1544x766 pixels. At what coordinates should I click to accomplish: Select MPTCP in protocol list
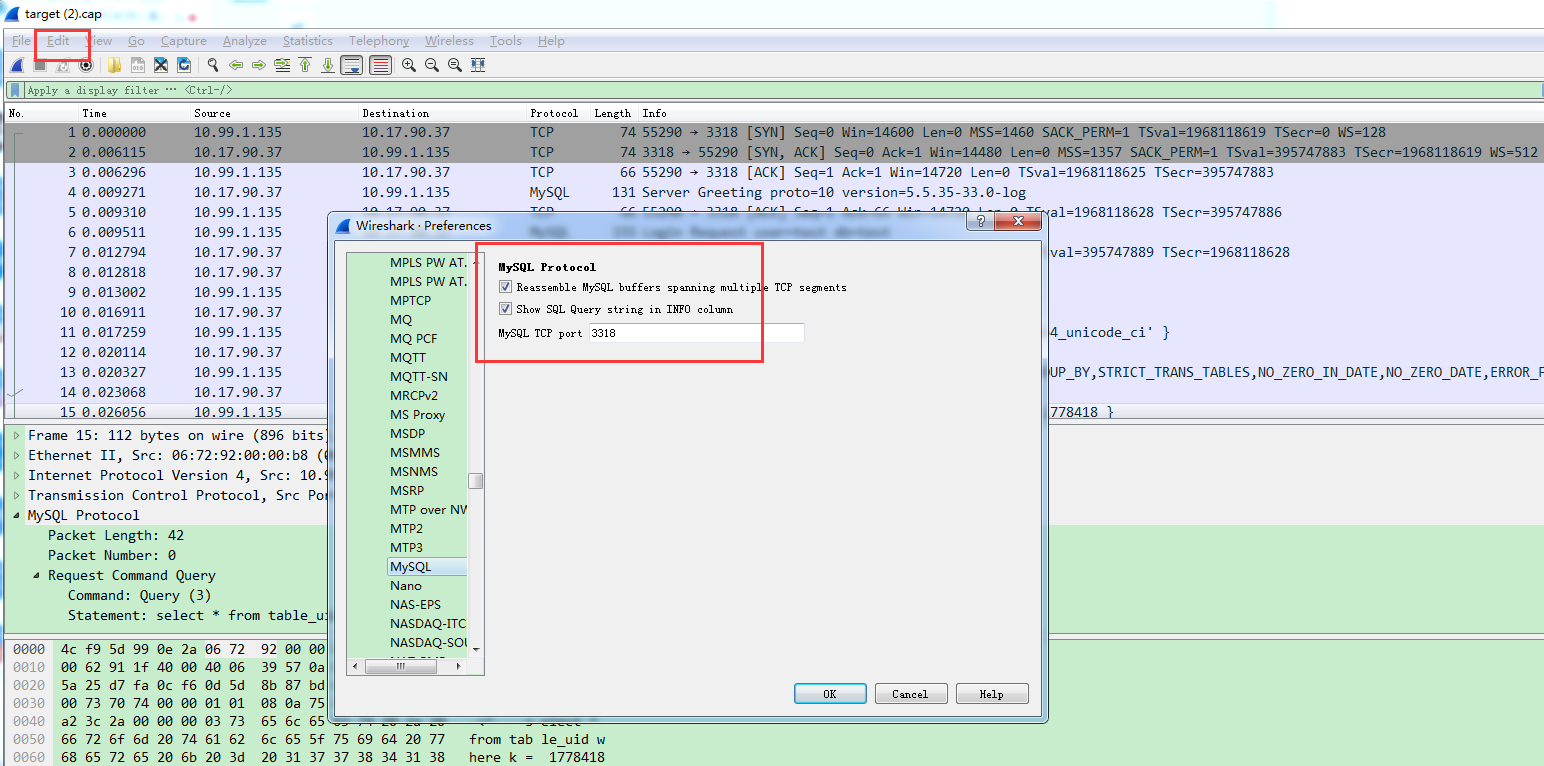coord(410,300)
